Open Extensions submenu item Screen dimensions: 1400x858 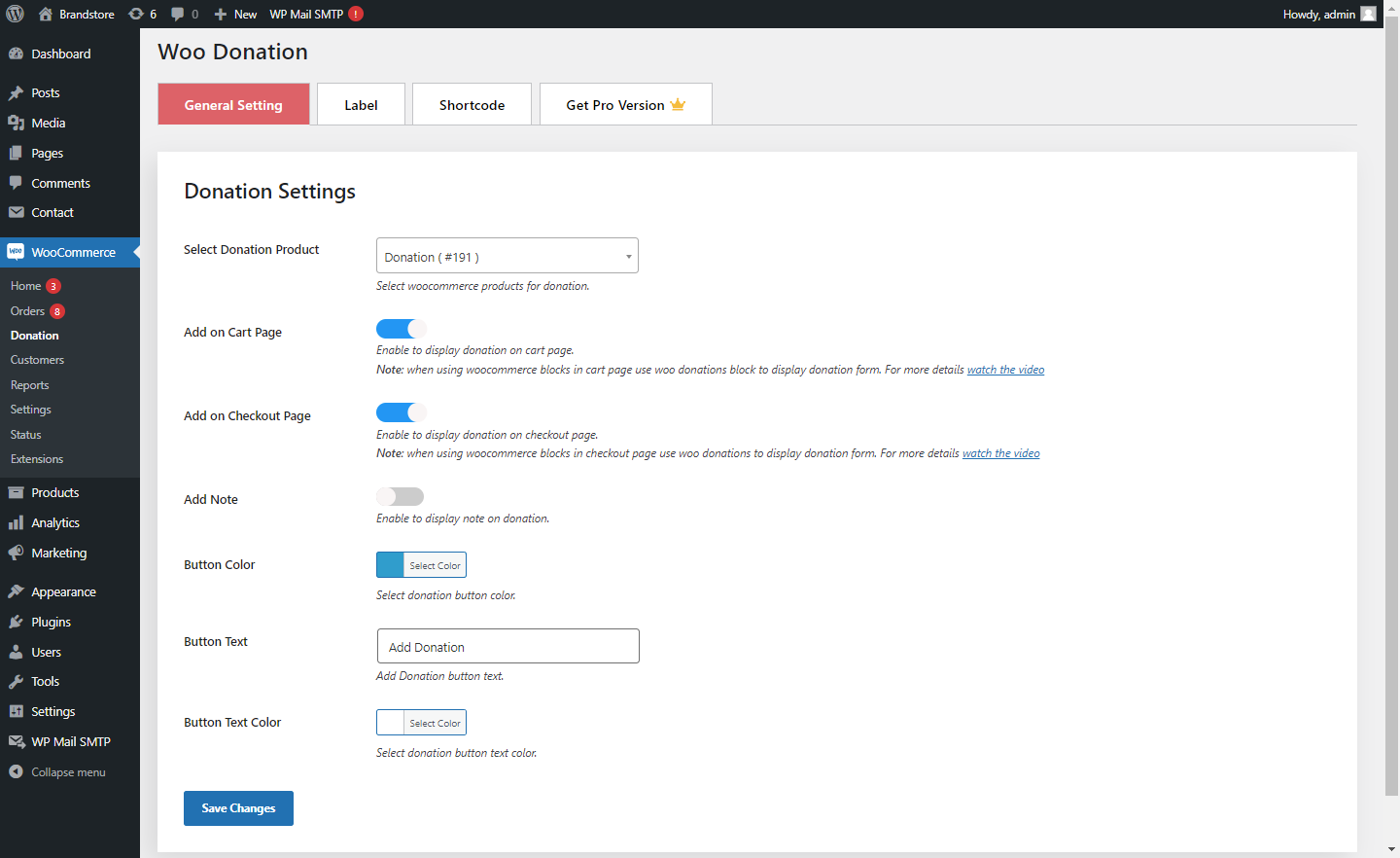[37, 459]
